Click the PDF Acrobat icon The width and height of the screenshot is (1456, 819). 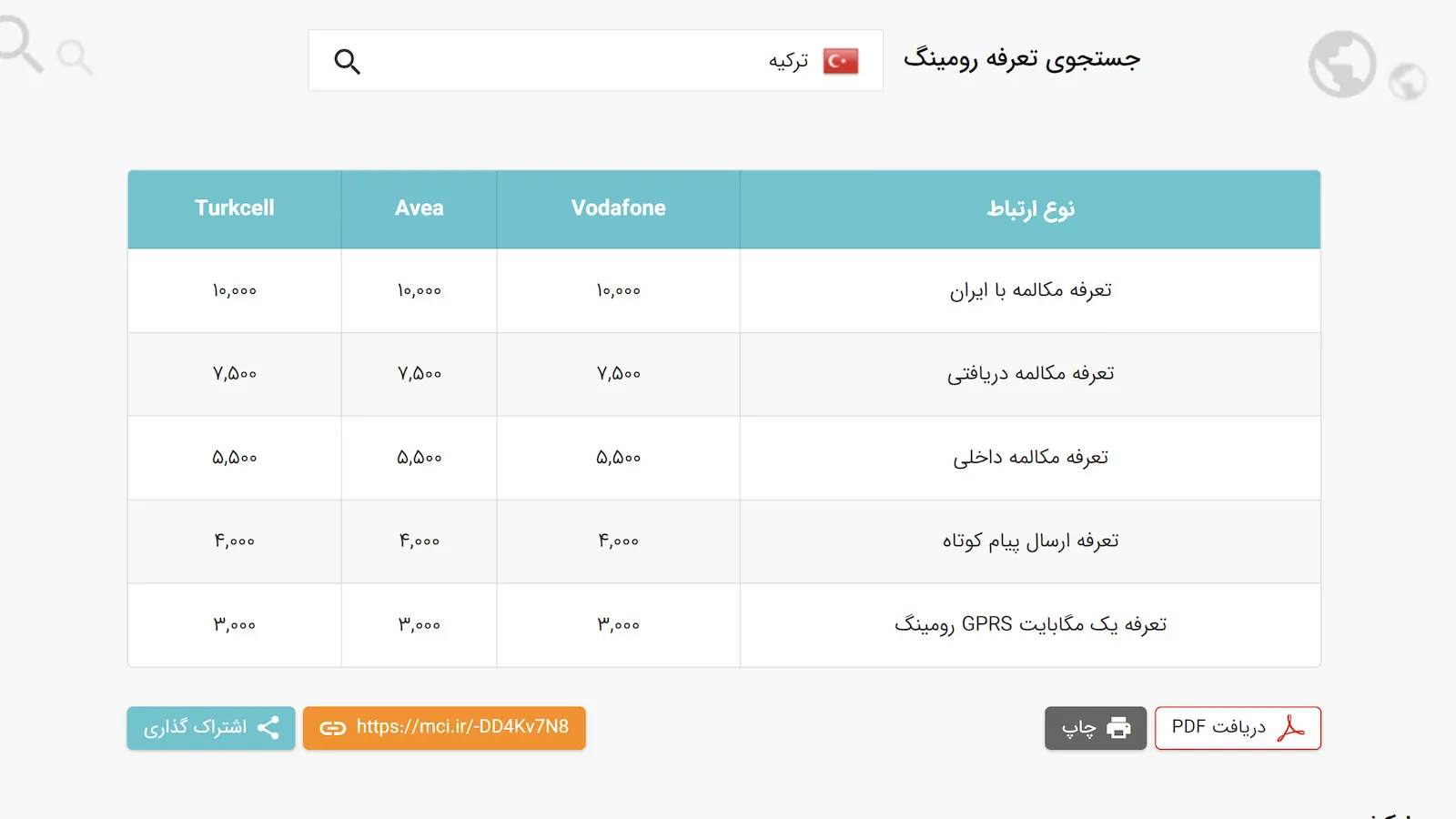[1290, 728]
